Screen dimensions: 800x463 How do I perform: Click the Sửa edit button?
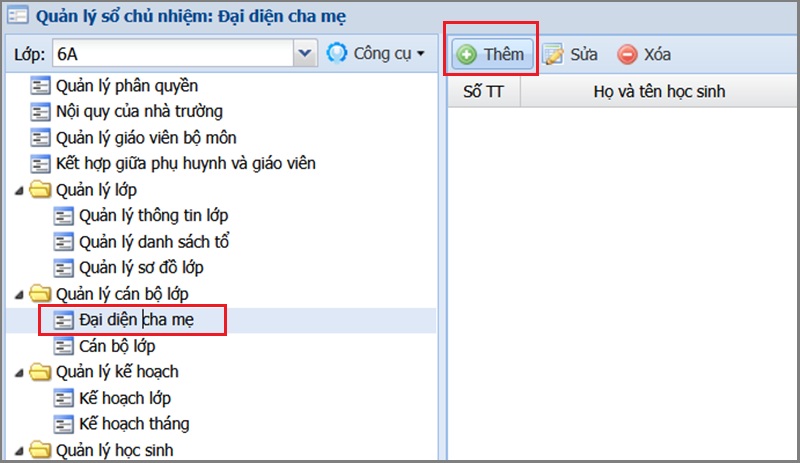pyautogui.click(x=570, y=54)
